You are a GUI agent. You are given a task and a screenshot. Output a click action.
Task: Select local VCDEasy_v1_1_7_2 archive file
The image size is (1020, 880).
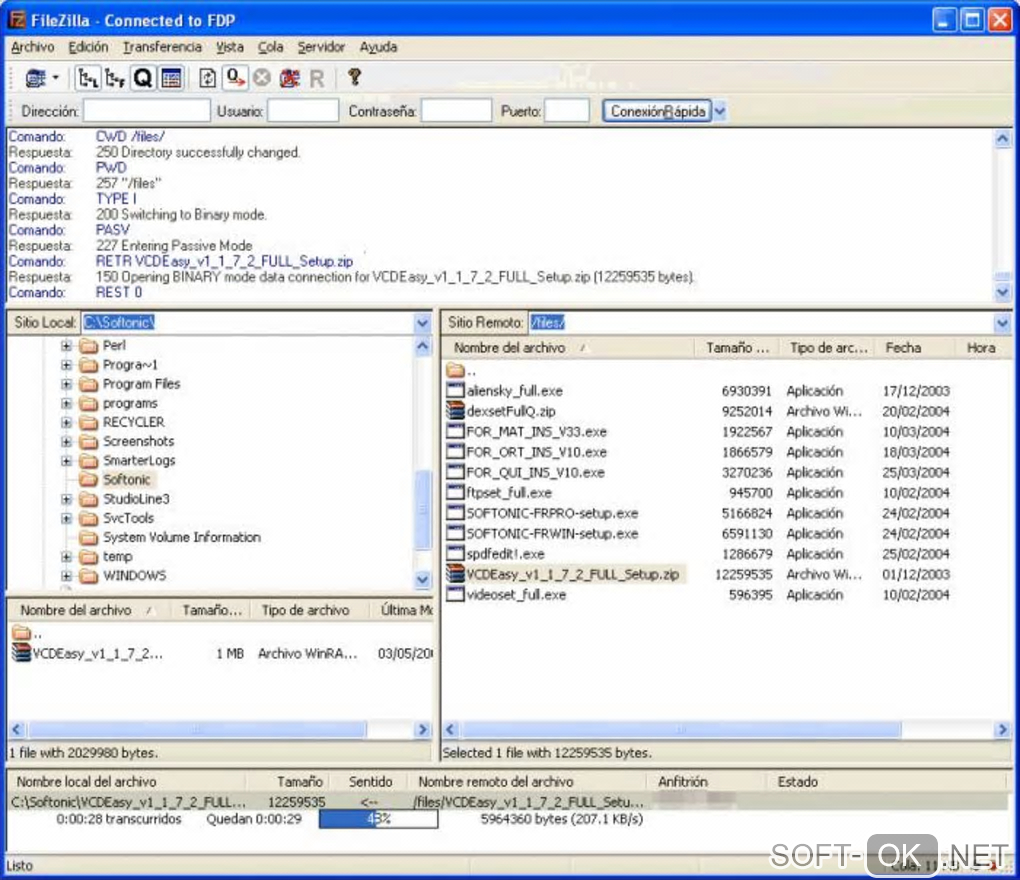[x=98, y=654]
